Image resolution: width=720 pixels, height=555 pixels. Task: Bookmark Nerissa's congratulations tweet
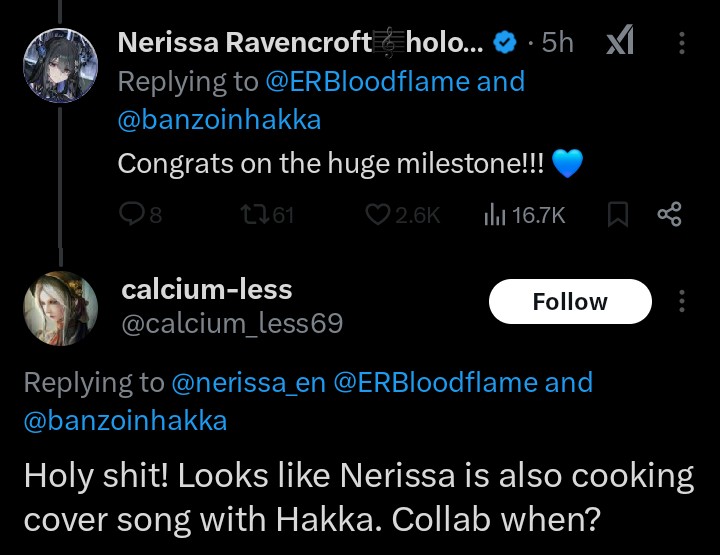618,214
